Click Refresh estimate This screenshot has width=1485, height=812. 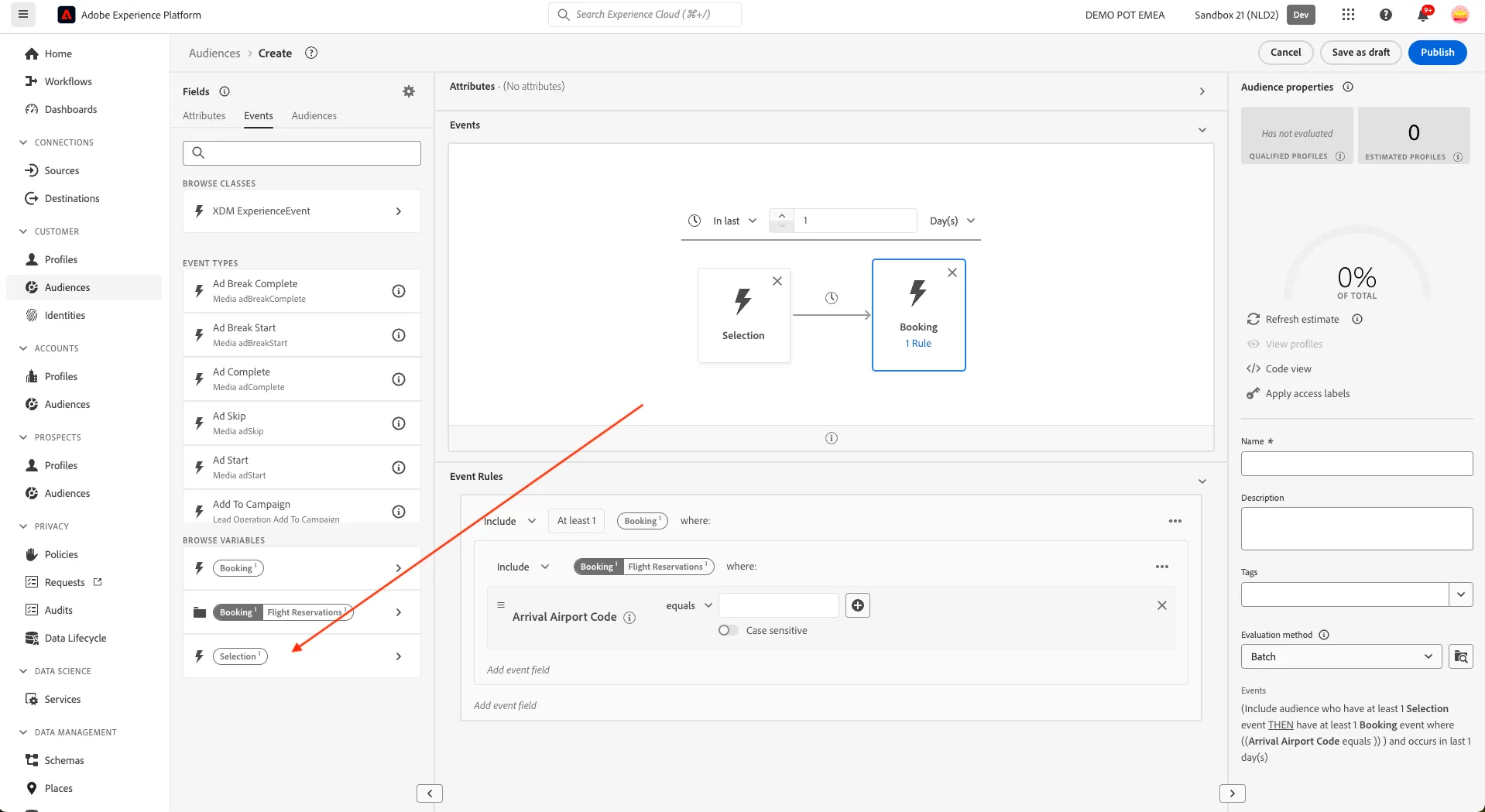(1302, 319)
